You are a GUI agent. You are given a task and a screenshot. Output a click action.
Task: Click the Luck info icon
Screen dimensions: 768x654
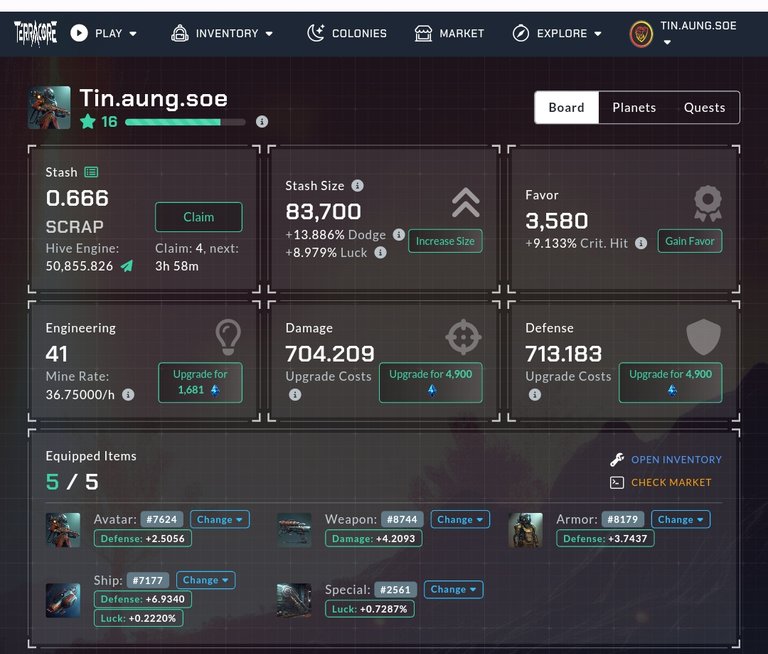[x=381, y=252]
